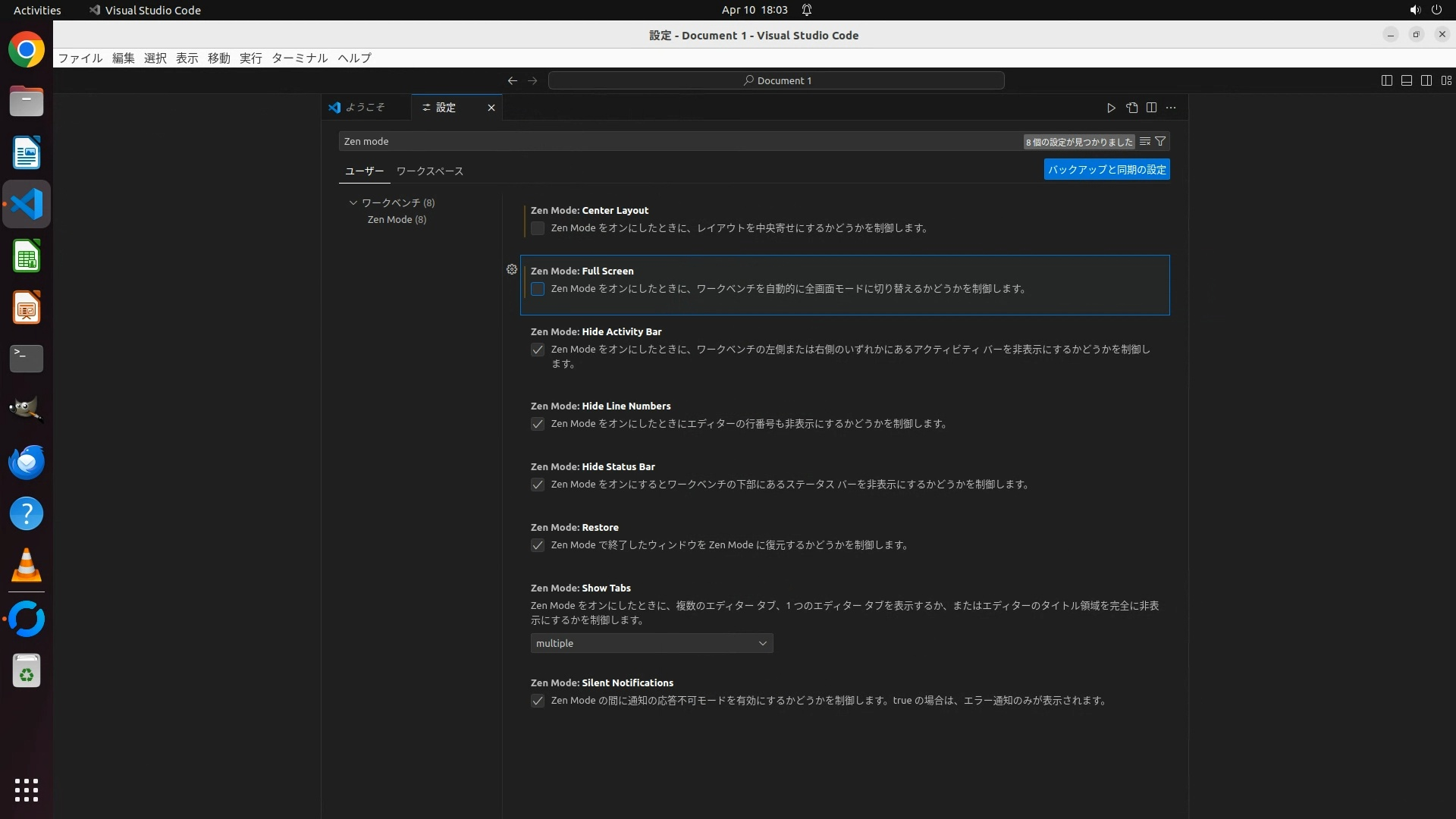This screenshot has height=819, width=1456.
Task: Click the バックアップと同期の設定 button
Action: pos(1106,169)
